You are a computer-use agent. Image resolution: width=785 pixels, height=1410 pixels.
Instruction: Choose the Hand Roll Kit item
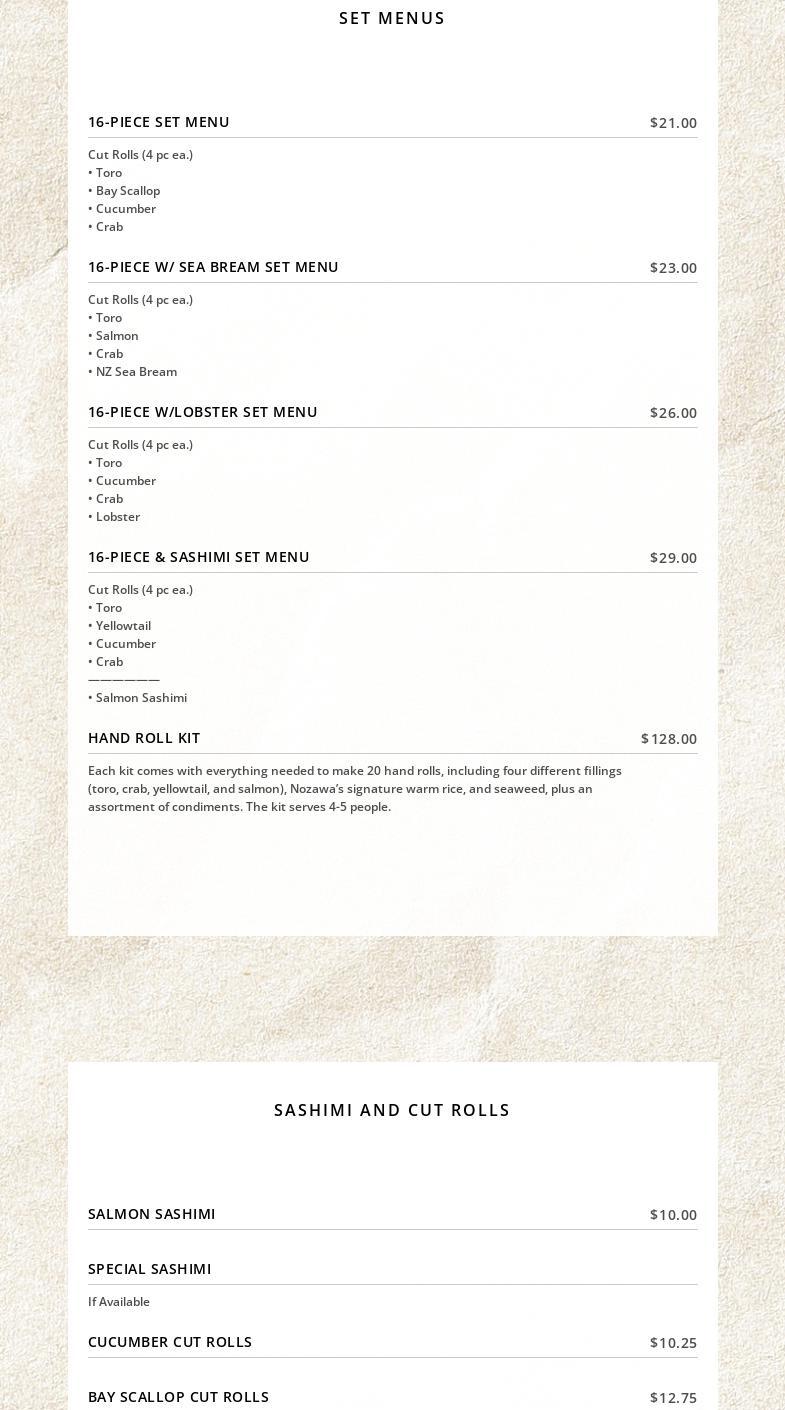[144, 738]
